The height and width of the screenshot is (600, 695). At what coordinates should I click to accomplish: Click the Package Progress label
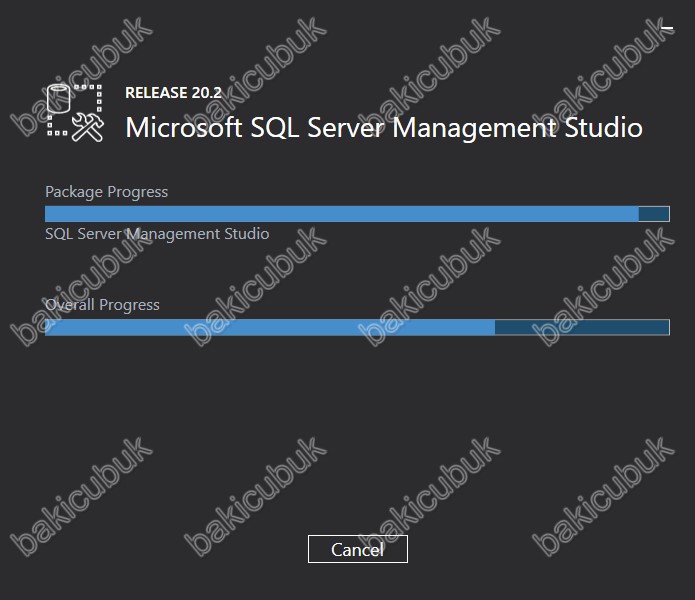(106, 192)
